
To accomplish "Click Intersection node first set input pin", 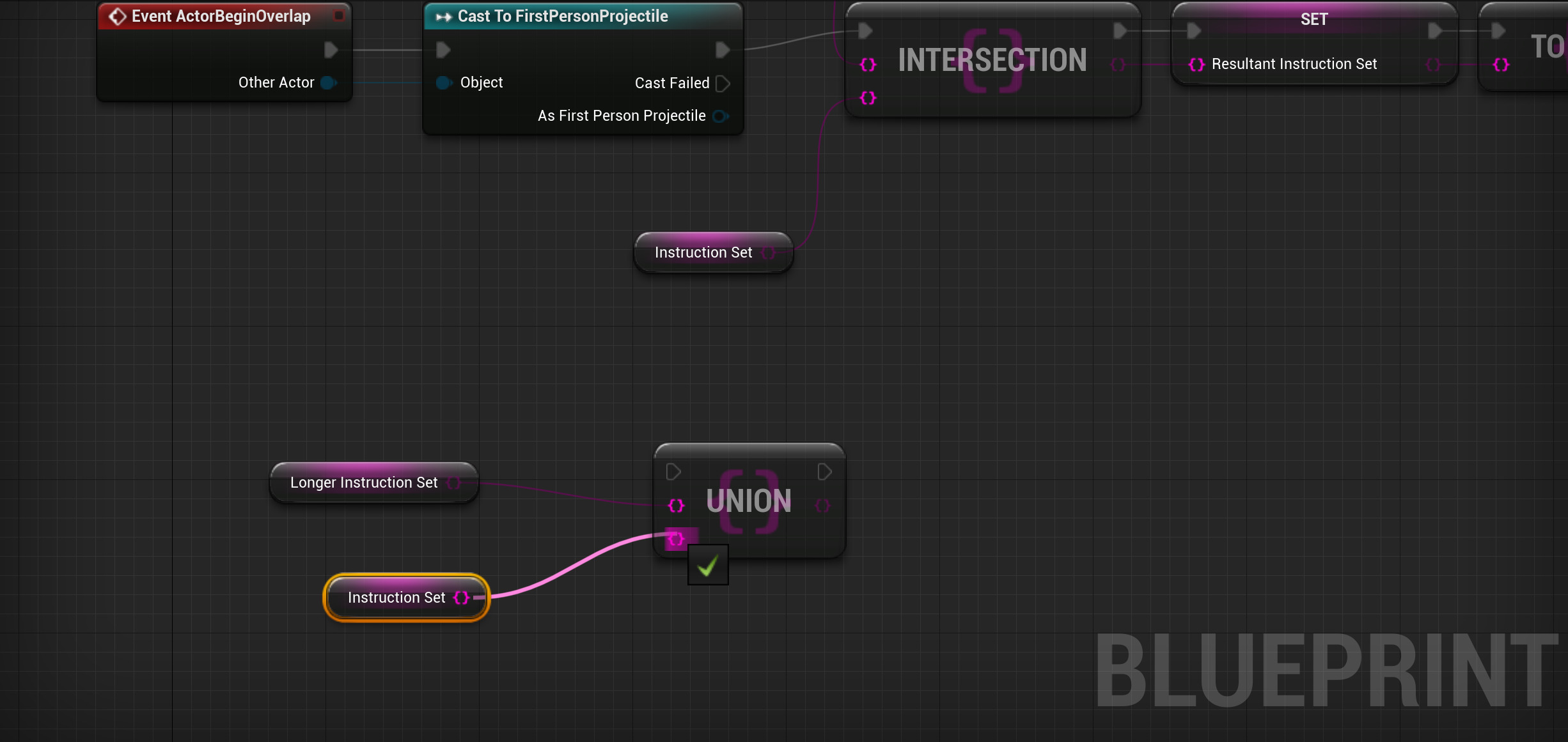I will pyautogui.click(x=868, y=65).
